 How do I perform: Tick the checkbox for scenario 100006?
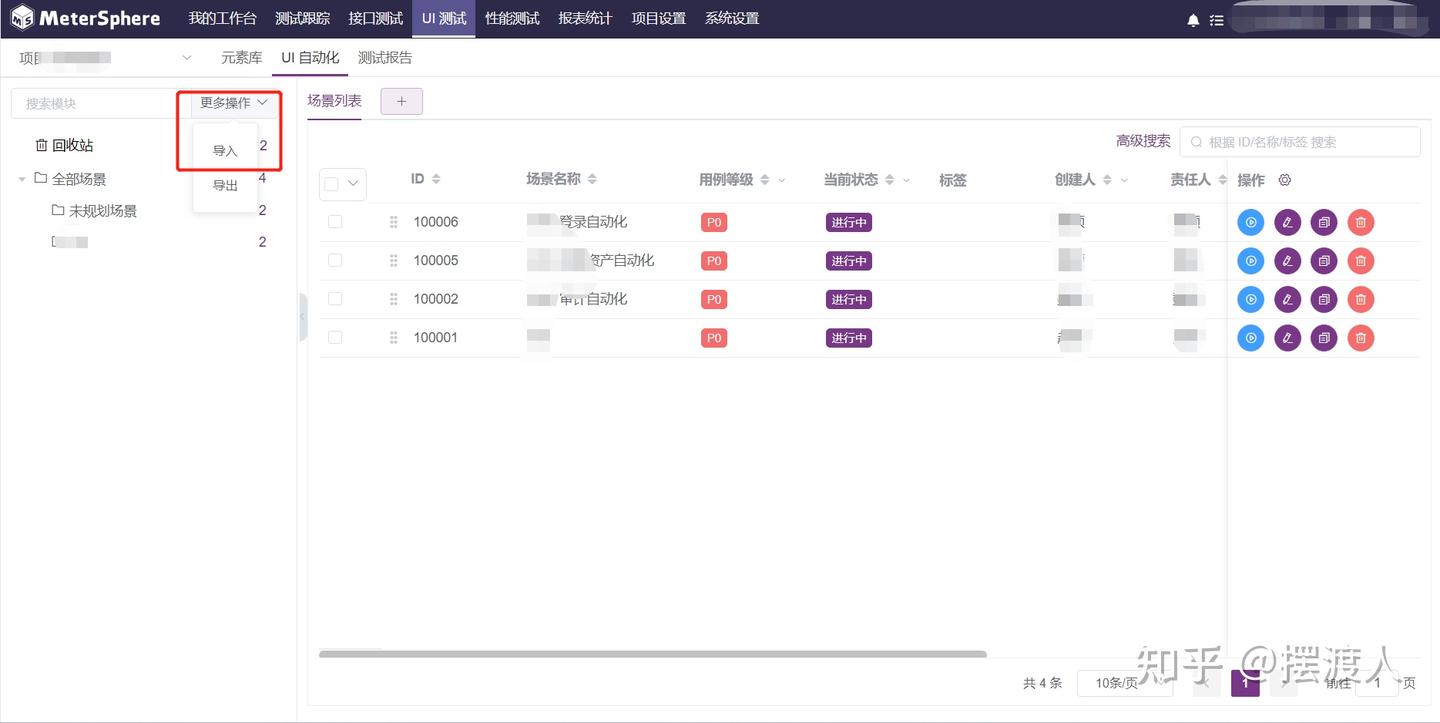(x=335, y=222)
